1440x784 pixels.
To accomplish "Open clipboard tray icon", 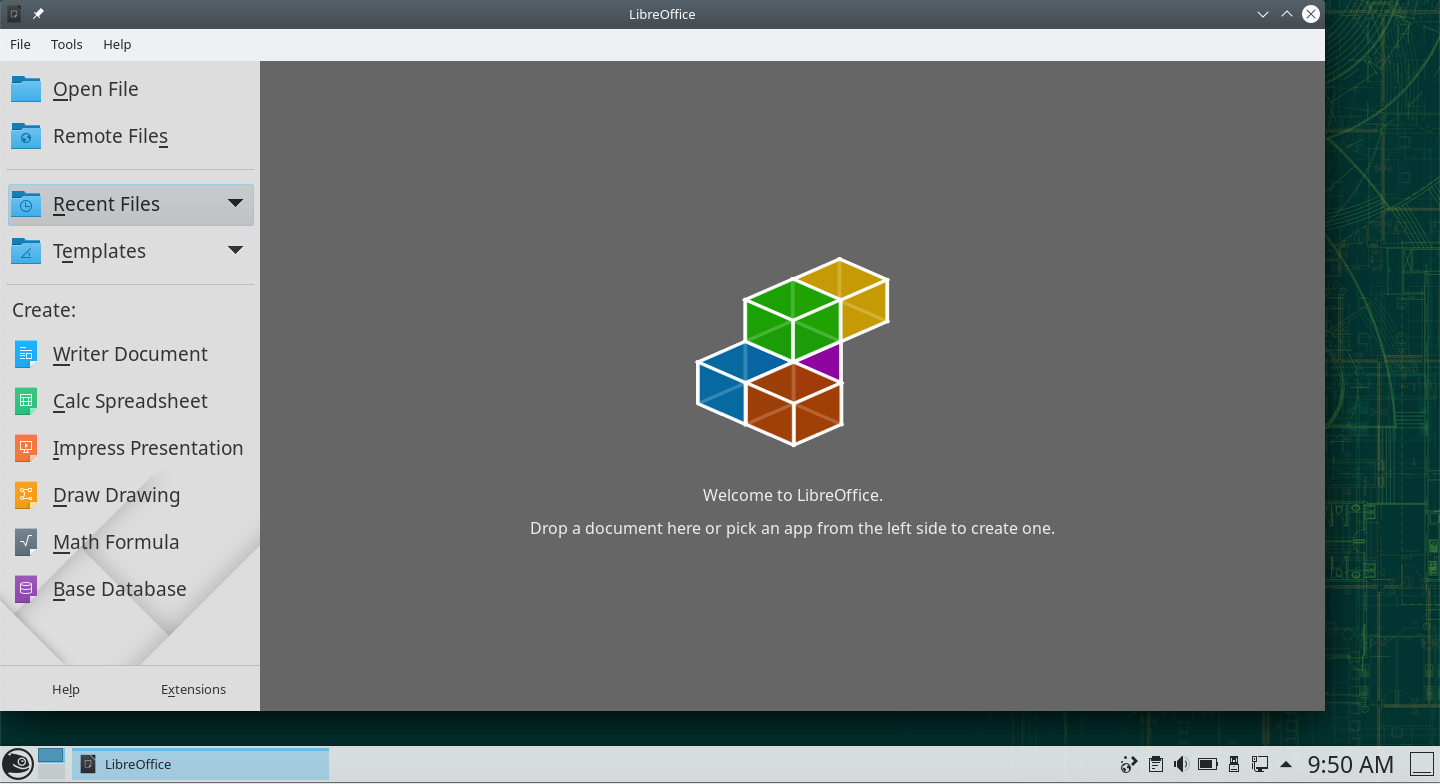I will click(1155, 765).
